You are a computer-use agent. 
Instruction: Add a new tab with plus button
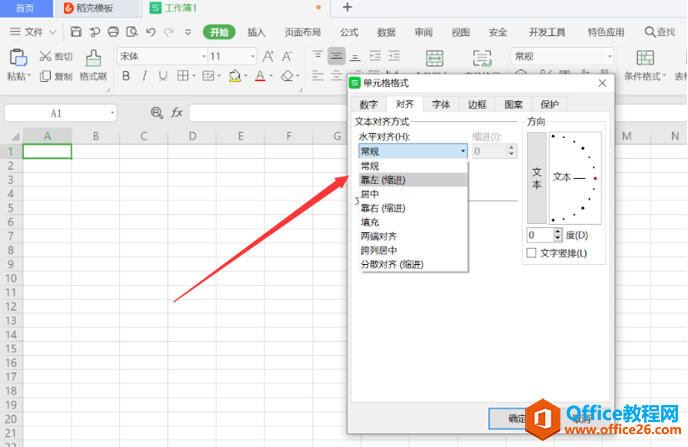(347, 7)
